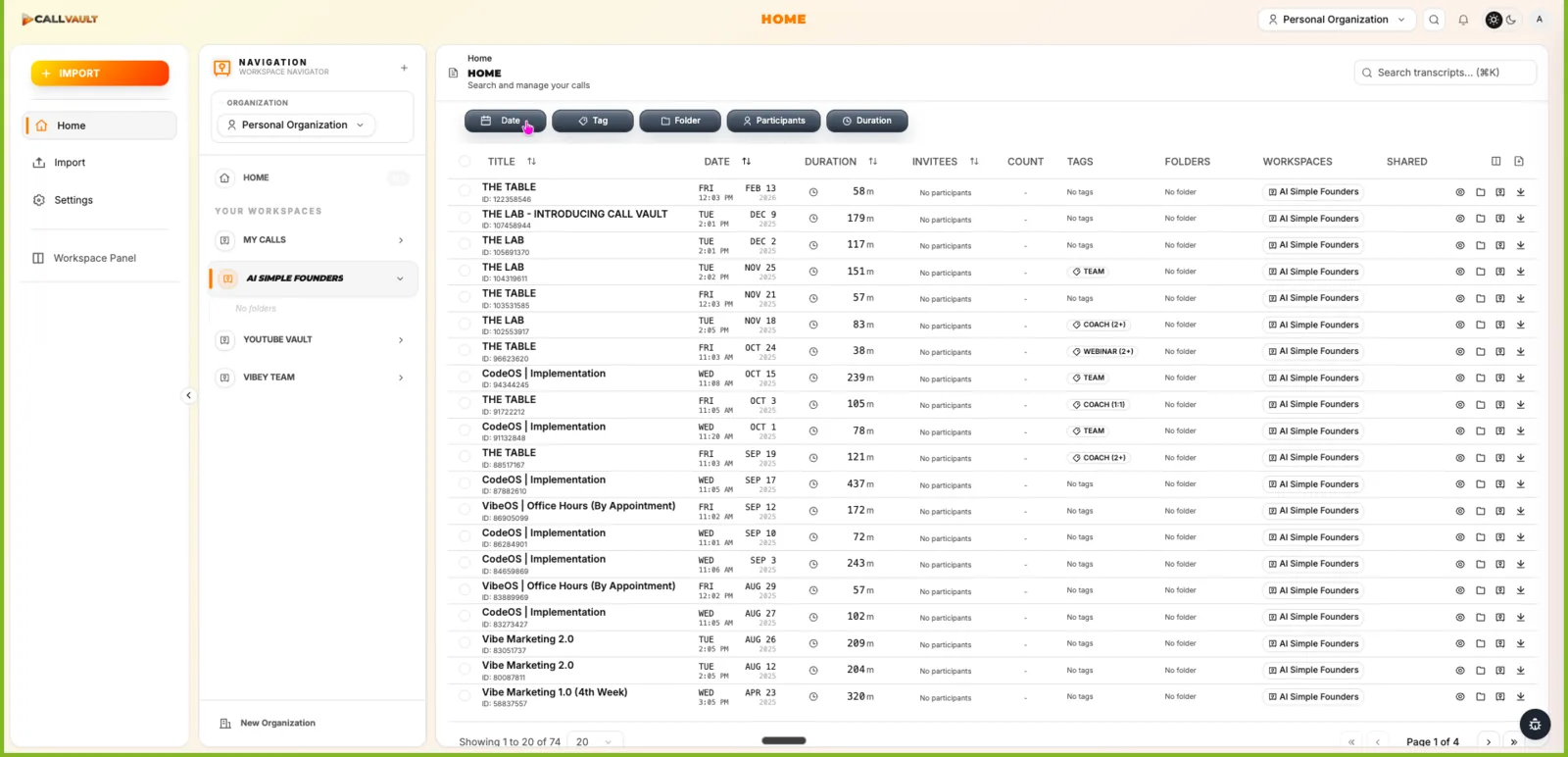Switch to light theme sun toggle
Viewport: 1568px width, 757px height.
click(x=1494, y=20)
